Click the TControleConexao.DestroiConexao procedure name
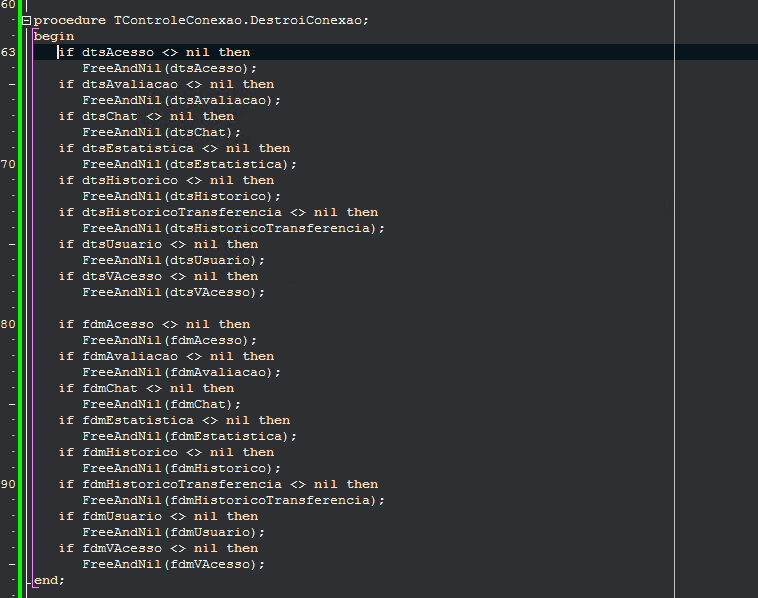The height and width of the screenshot is (598, 758). [x=241, y=20]
